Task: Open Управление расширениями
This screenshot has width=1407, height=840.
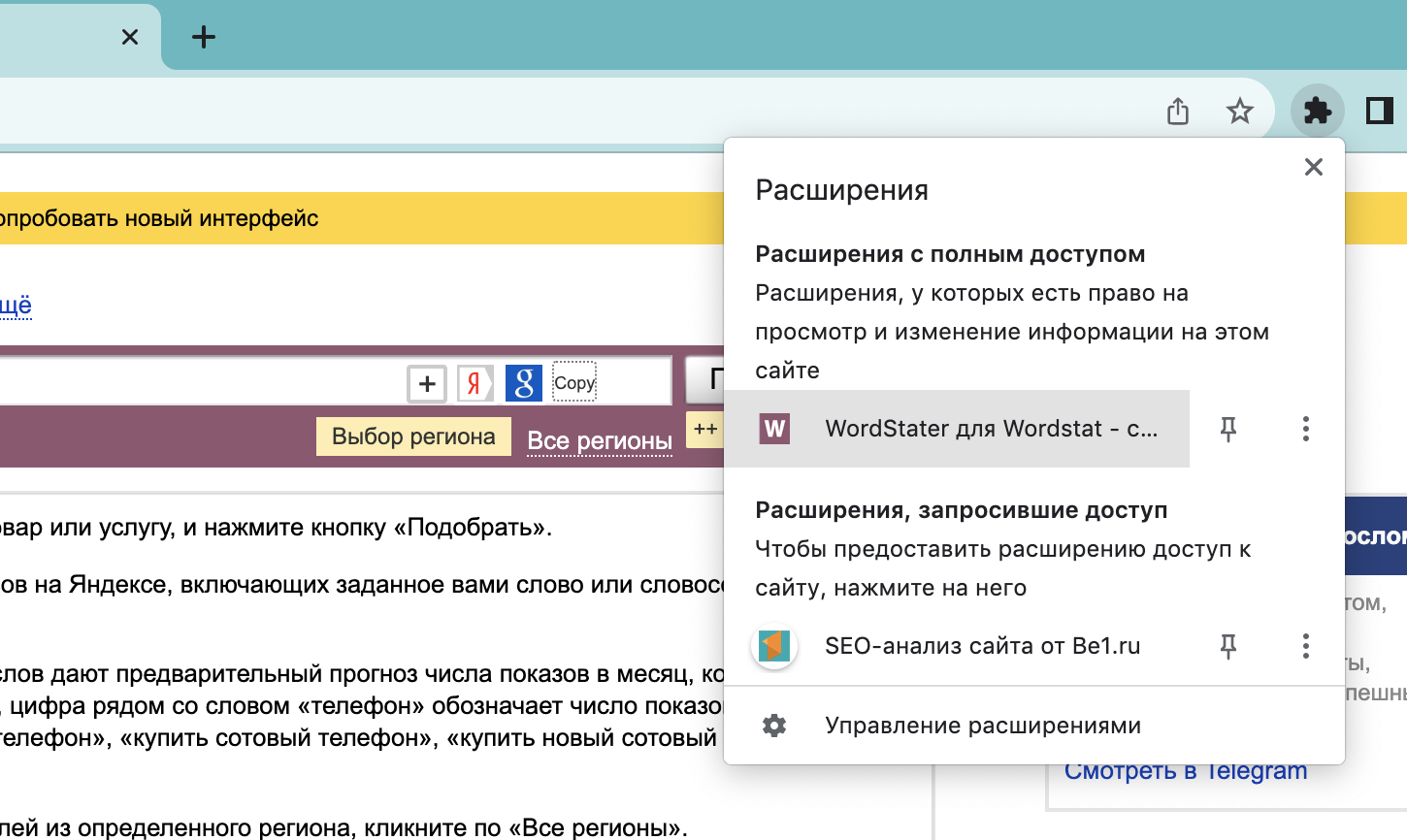Action: [x=1034, y=726]
